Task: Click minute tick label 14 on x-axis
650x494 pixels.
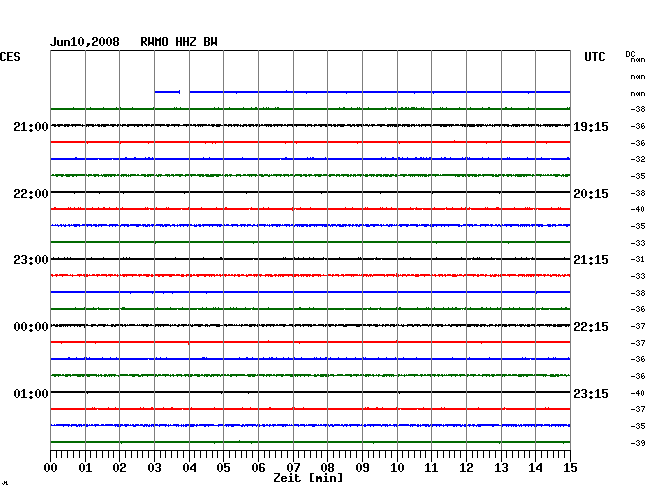Action: point(535,467)
